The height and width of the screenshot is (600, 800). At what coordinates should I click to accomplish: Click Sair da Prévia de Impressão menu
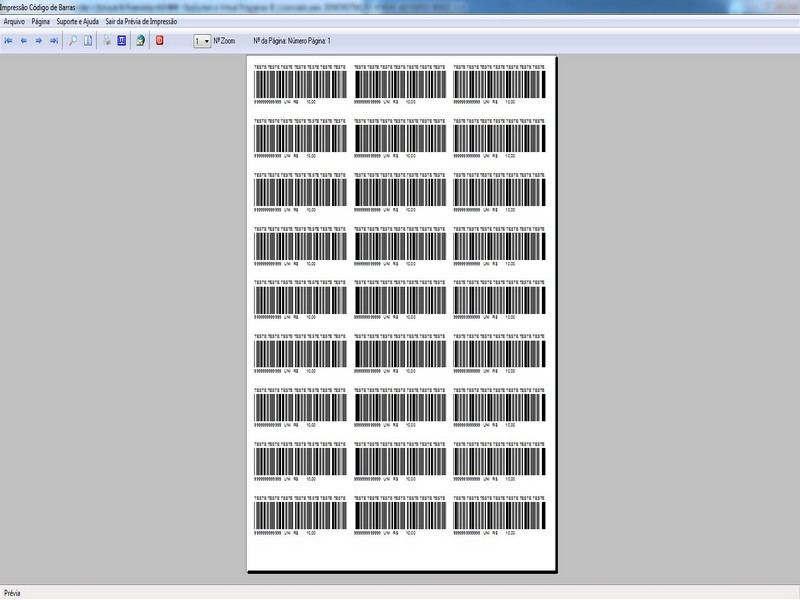(x=141, y=21)
